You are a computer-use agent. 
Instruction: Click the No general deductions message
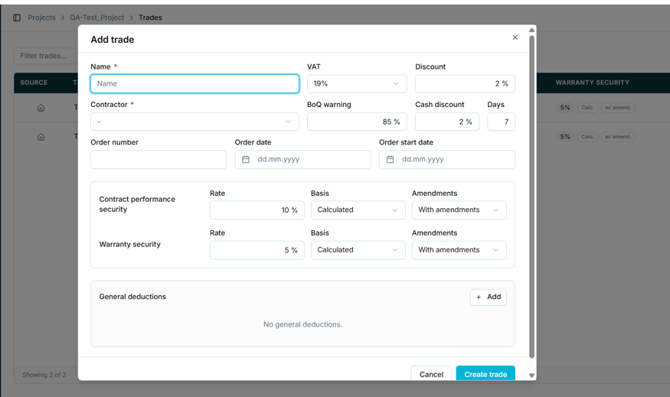303,324
